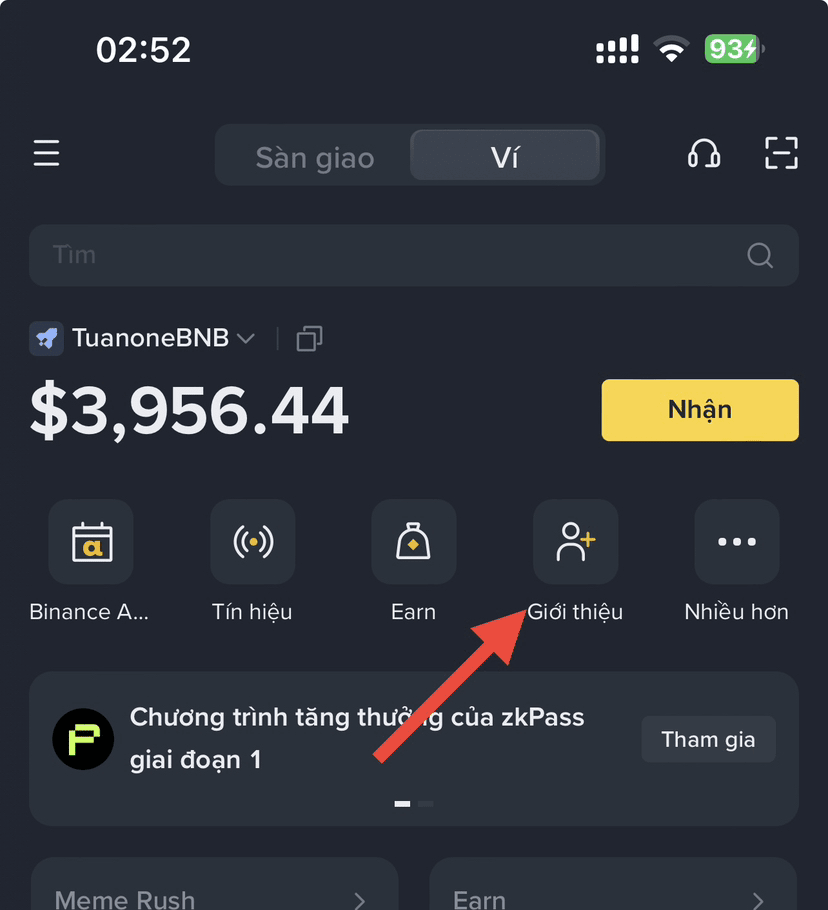Expand the bottom Earn card chevron
Image resolution: width=828 pixels, height=910 pixels.
(758, 901)
